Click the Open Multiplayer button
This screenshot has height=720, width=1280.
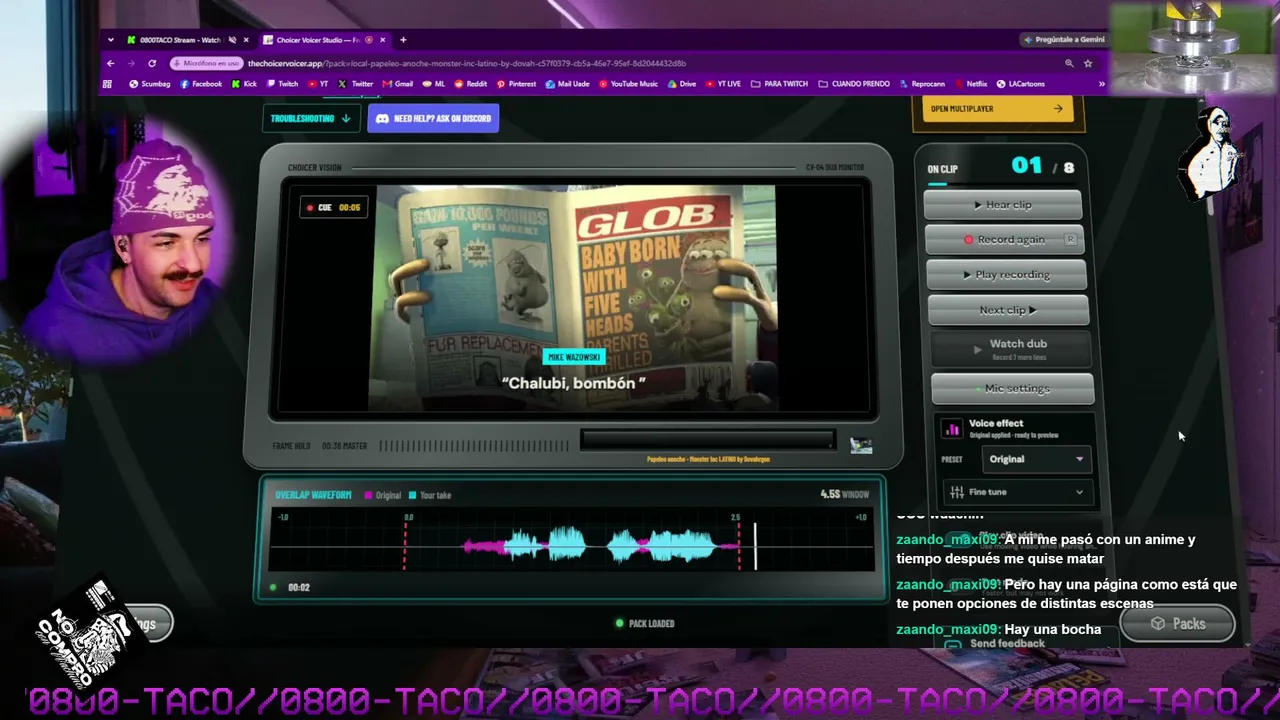tap(997, 108)
